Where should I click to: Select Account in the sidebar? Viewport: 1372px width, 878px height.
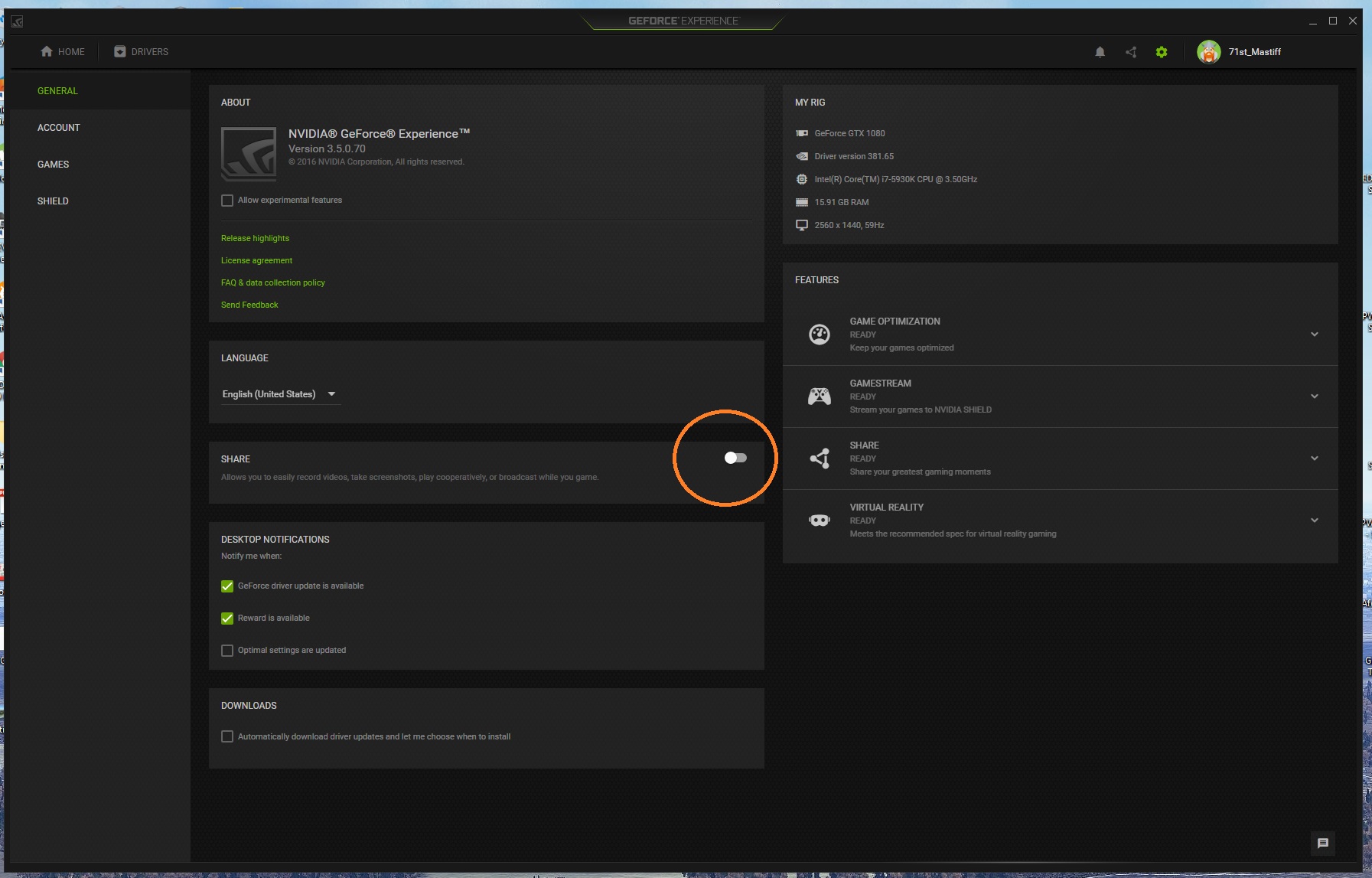click(59, 128)
